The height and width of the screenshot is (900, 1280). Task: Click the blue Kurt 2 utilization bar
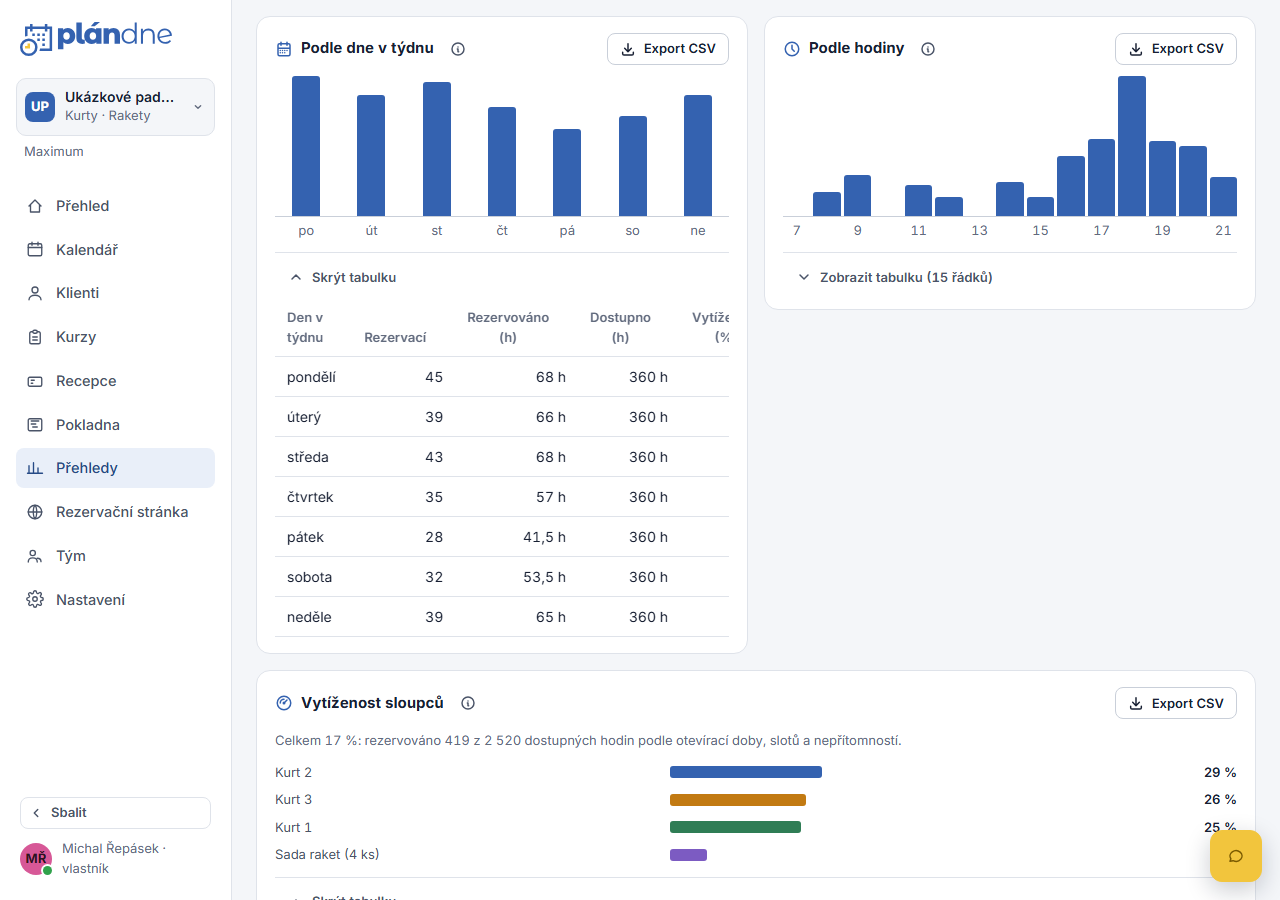[x=746, y=772]
